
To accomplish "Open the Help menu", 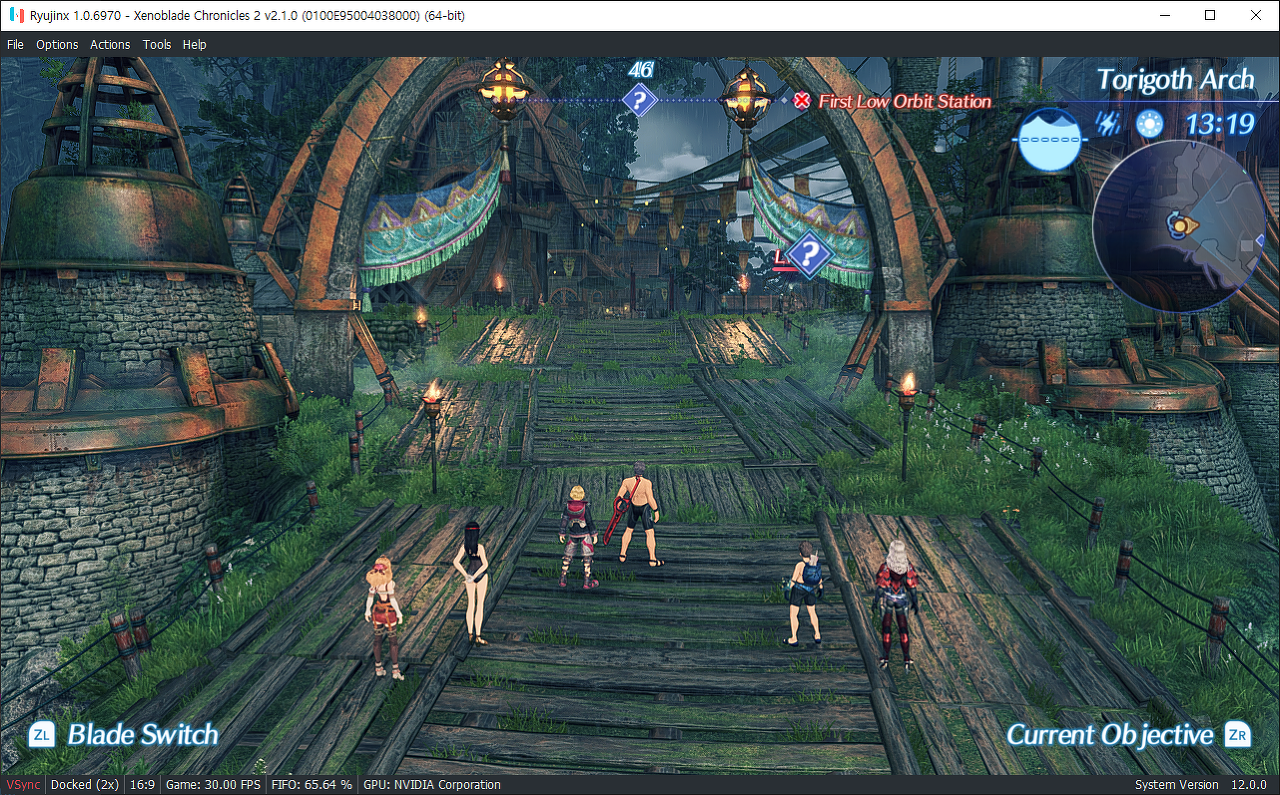I will [x=195, y=44].
